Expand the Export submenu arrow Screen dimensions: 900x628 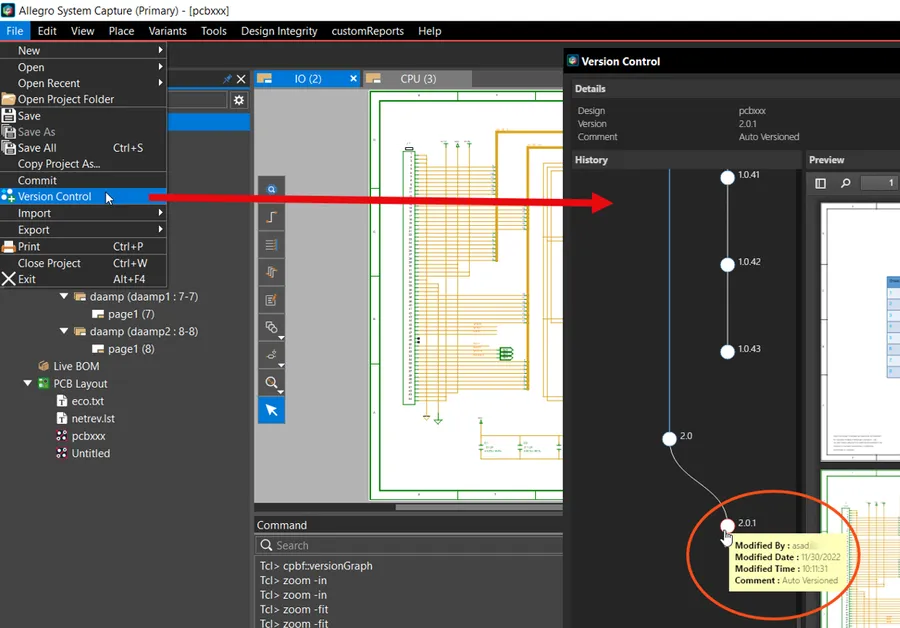(160, 229)
